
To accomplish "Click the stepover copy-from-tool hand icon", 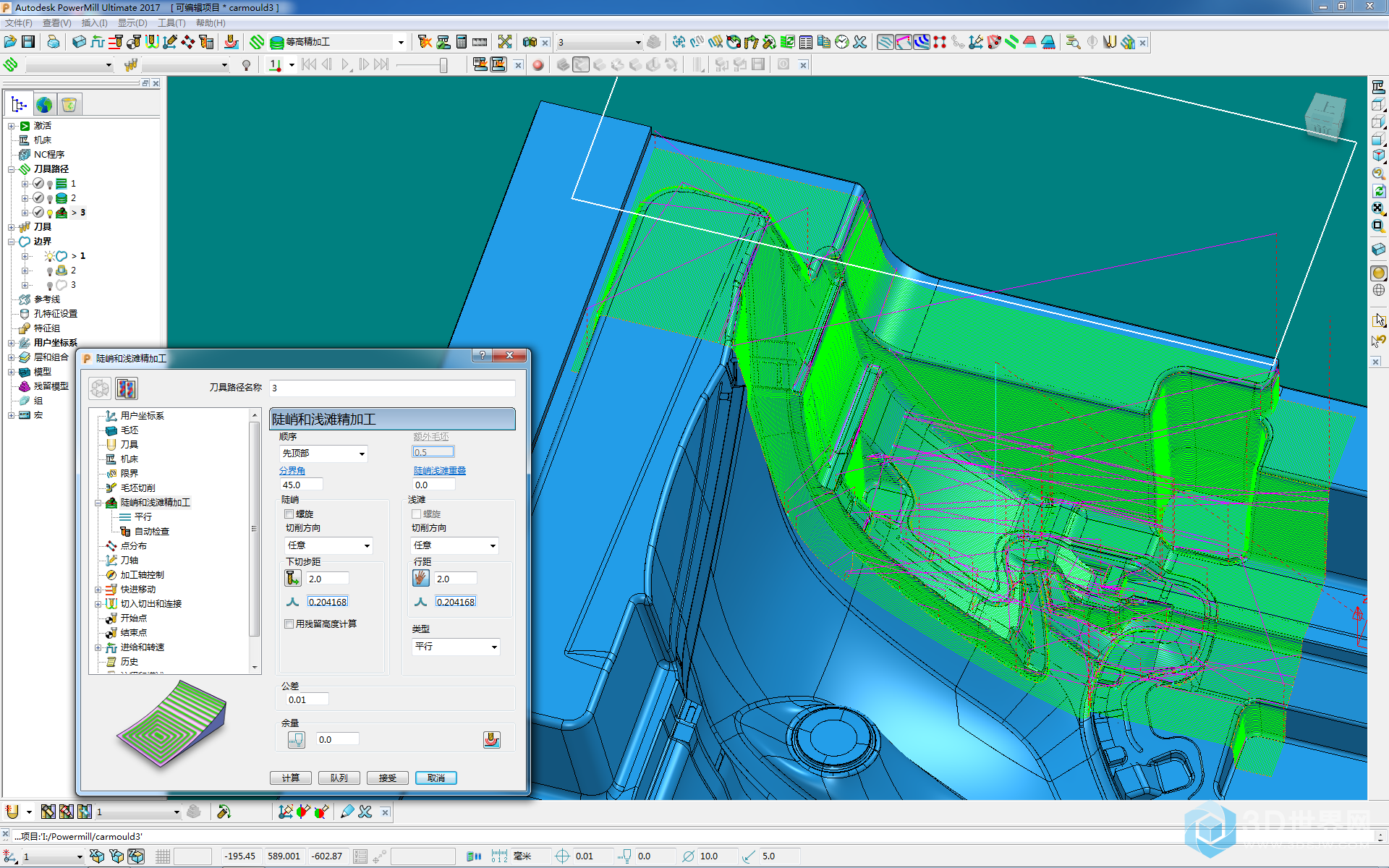I will click(421, 578).
